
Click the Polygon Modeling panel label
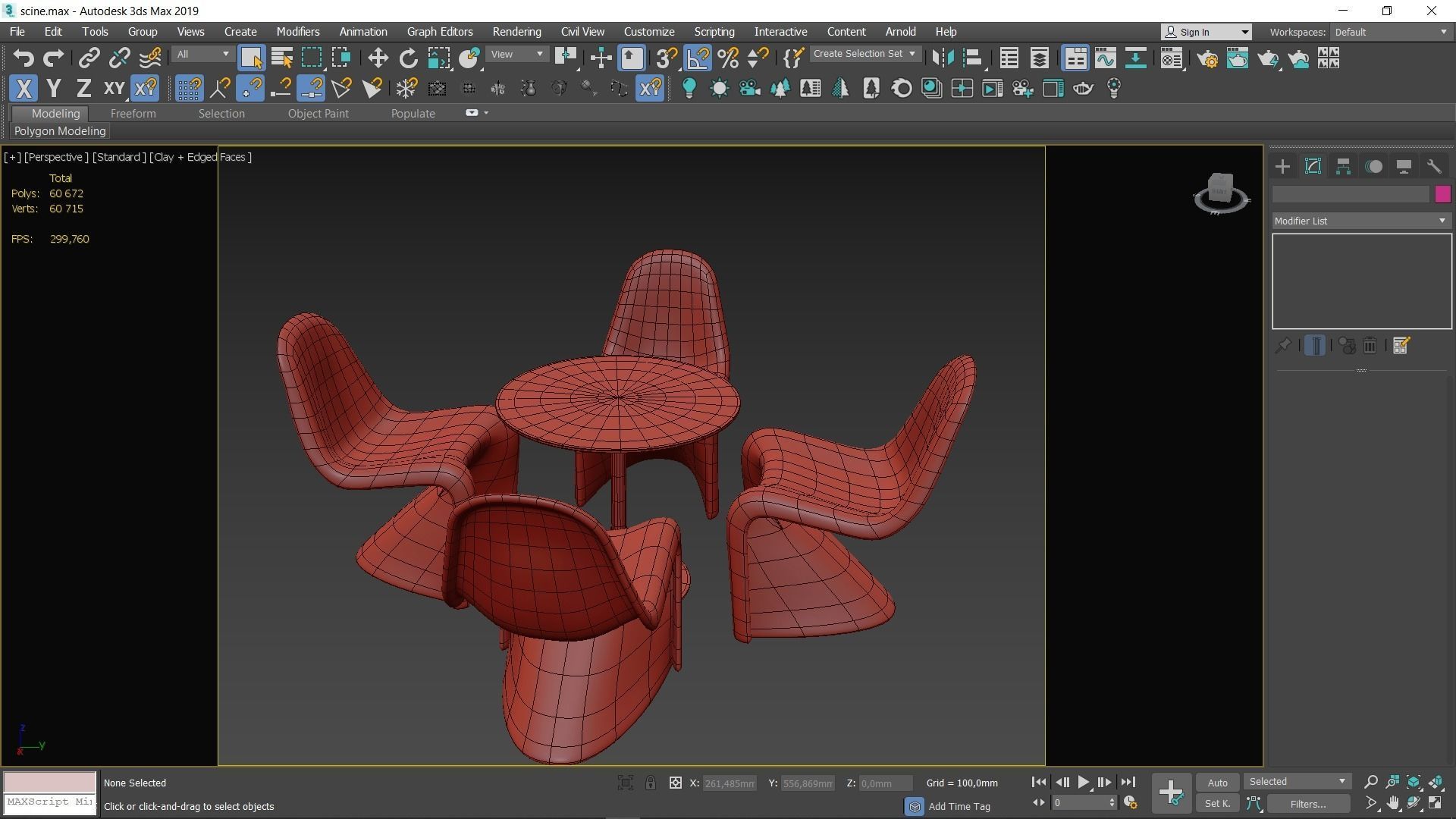pos(60,131)
